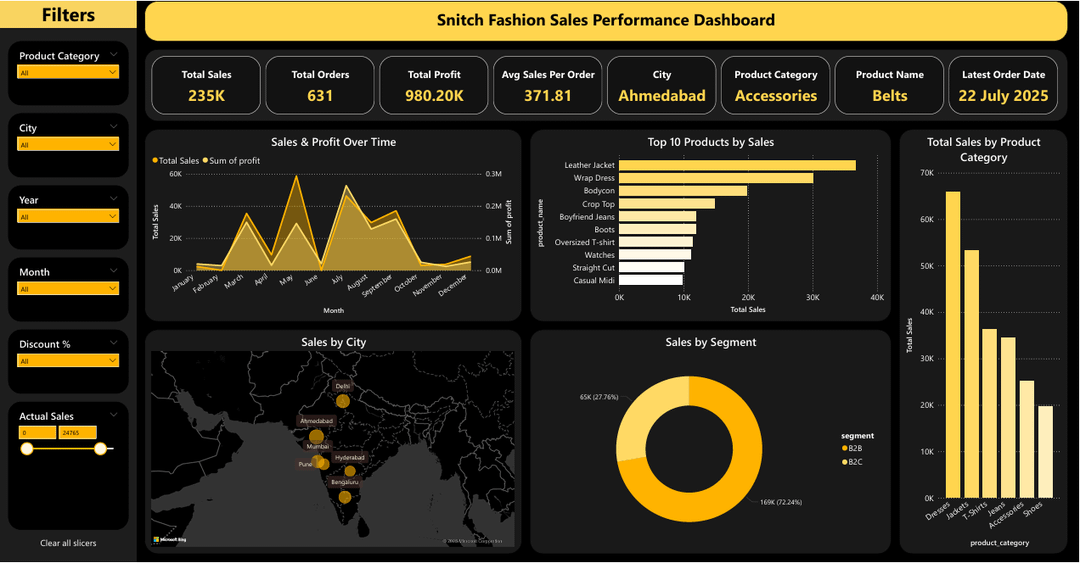Select the Straight Cut bar

tap(652, 267)
